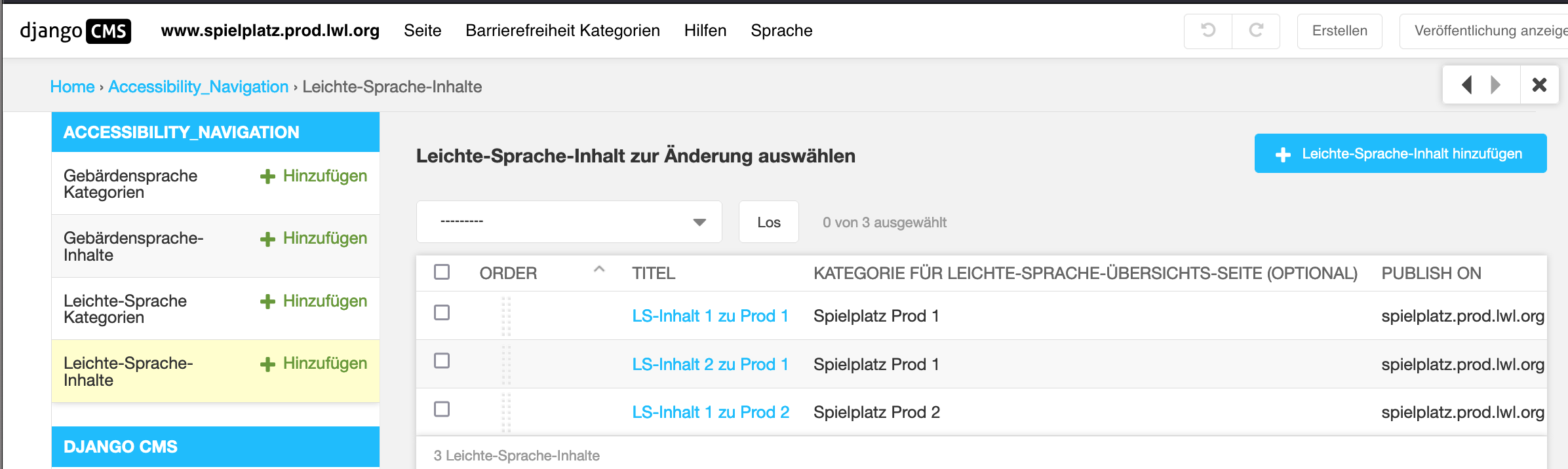Screen dimensions: 1568x469
Task: Open the Barrierefreiheit Kategorien menu
Action: [562, 31]
